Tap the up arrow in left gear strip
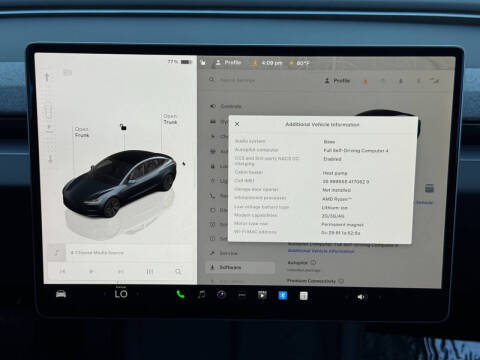Viewport: 480px width, 360px height. coord(47,77)
